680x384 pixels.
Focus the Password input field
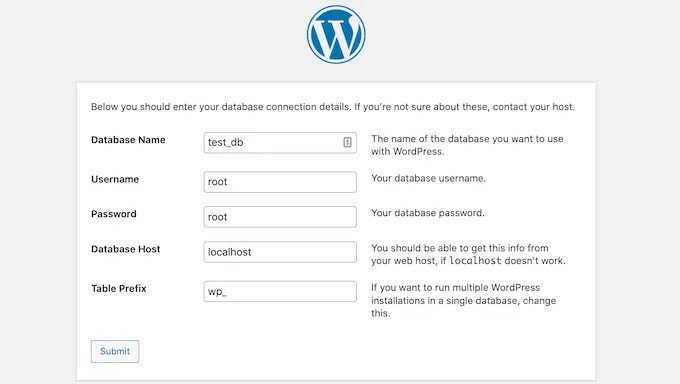(x=280, y=217)
